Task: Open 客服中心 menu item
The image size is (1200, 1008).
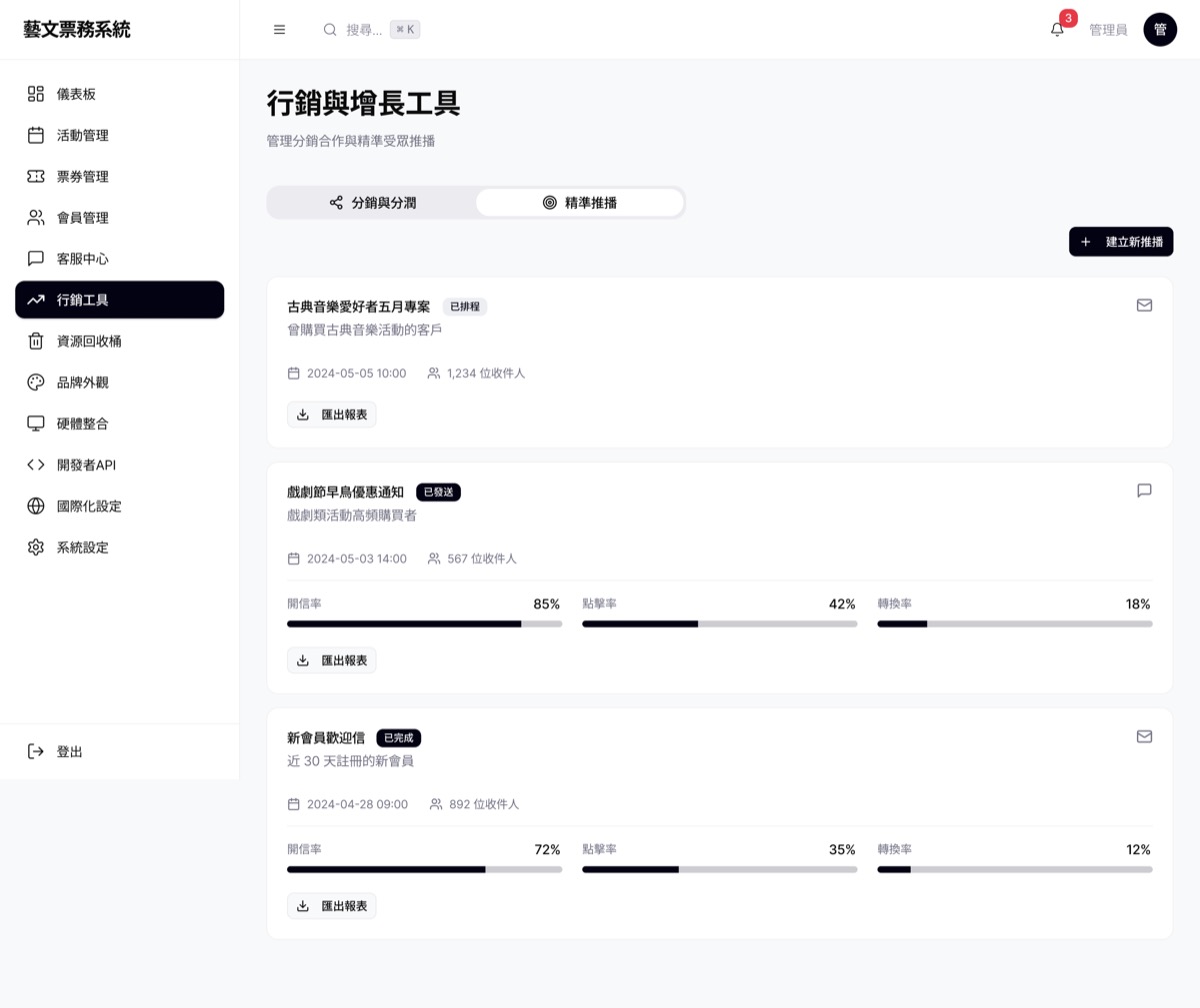Action: click(120, 258)
